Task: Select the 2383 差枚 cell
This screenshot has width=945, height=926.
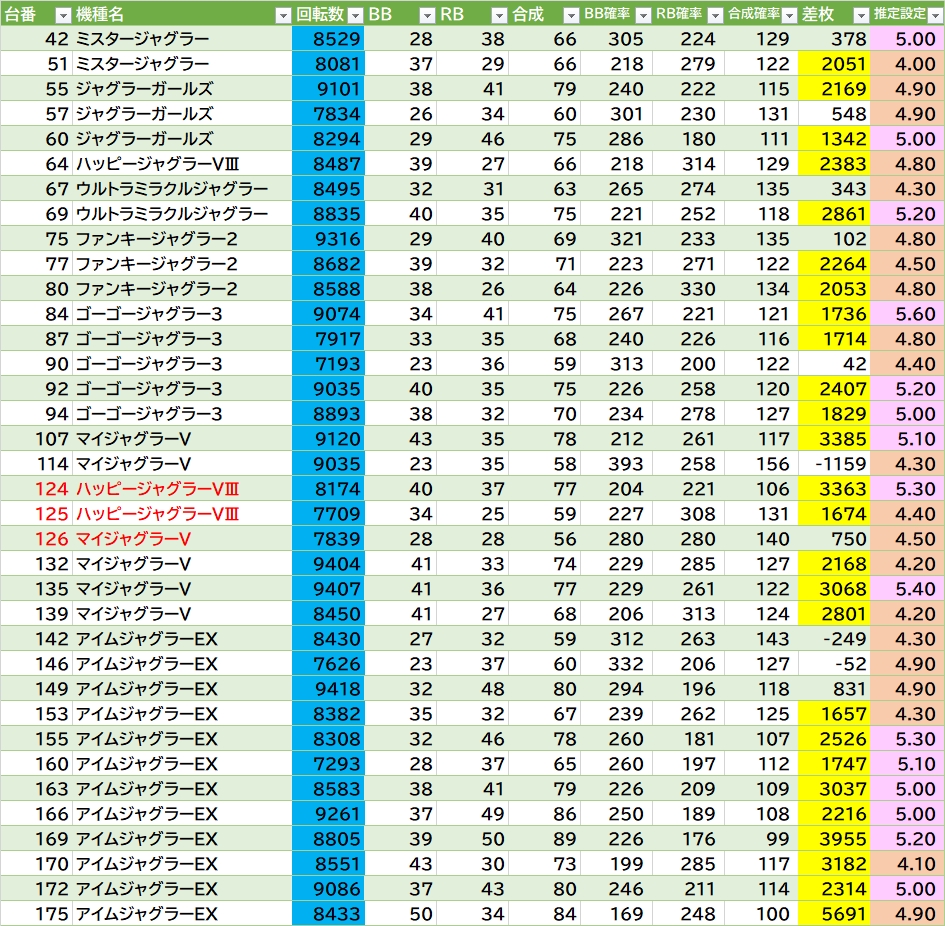Action: (x=834, y=164)
